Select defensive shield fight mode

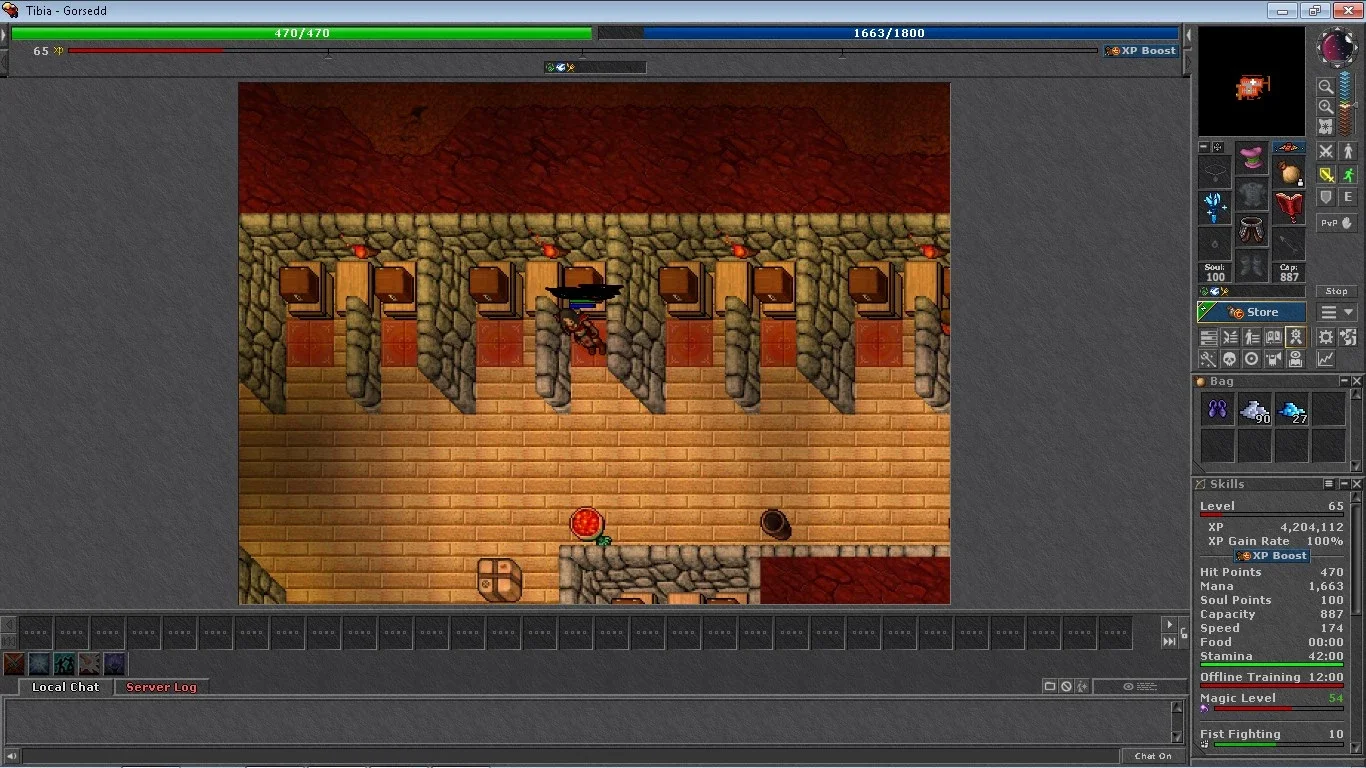(1326, 198)
